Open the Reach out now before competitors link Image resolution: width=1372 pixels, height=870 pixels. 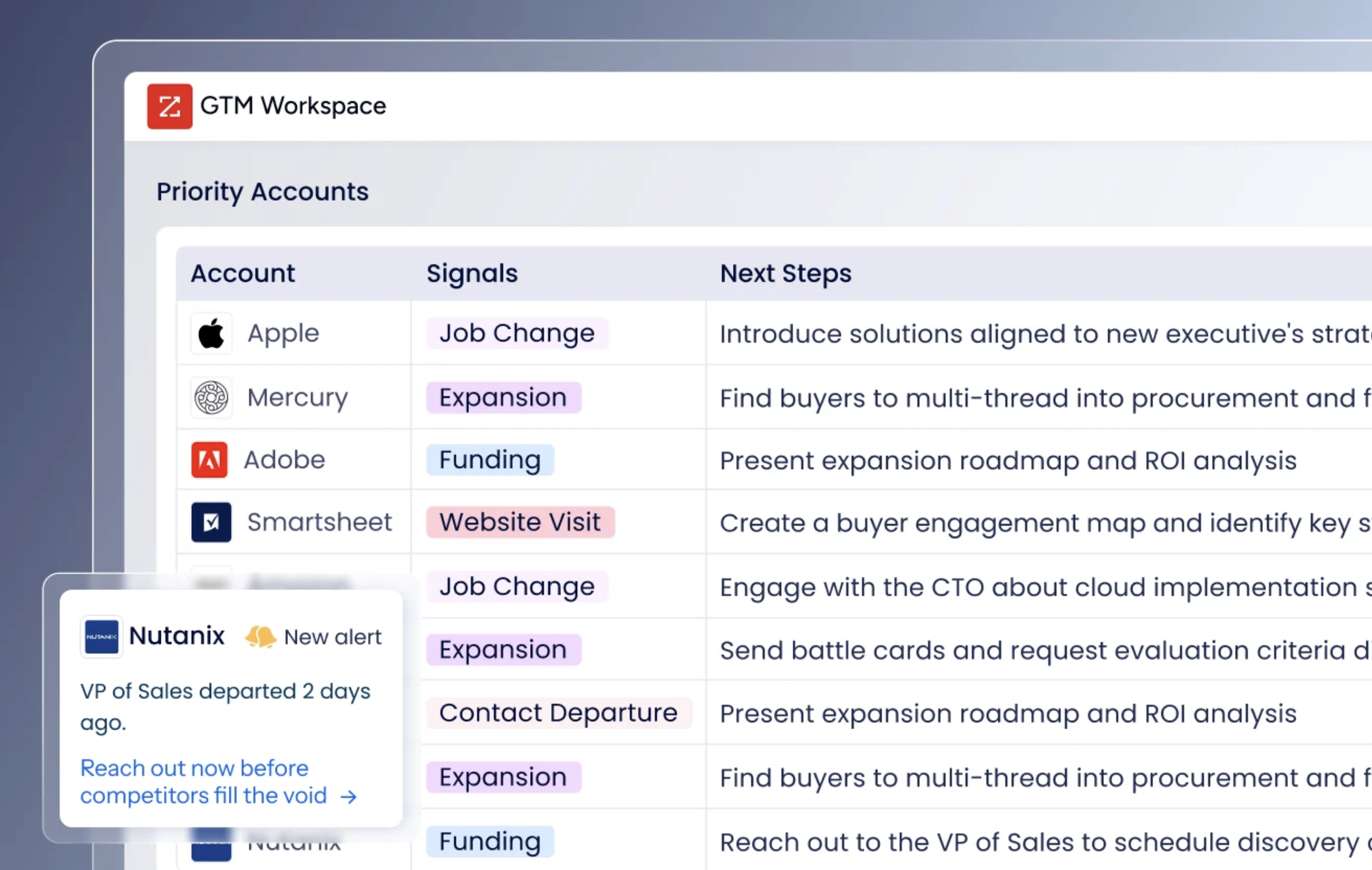[193, 768]
